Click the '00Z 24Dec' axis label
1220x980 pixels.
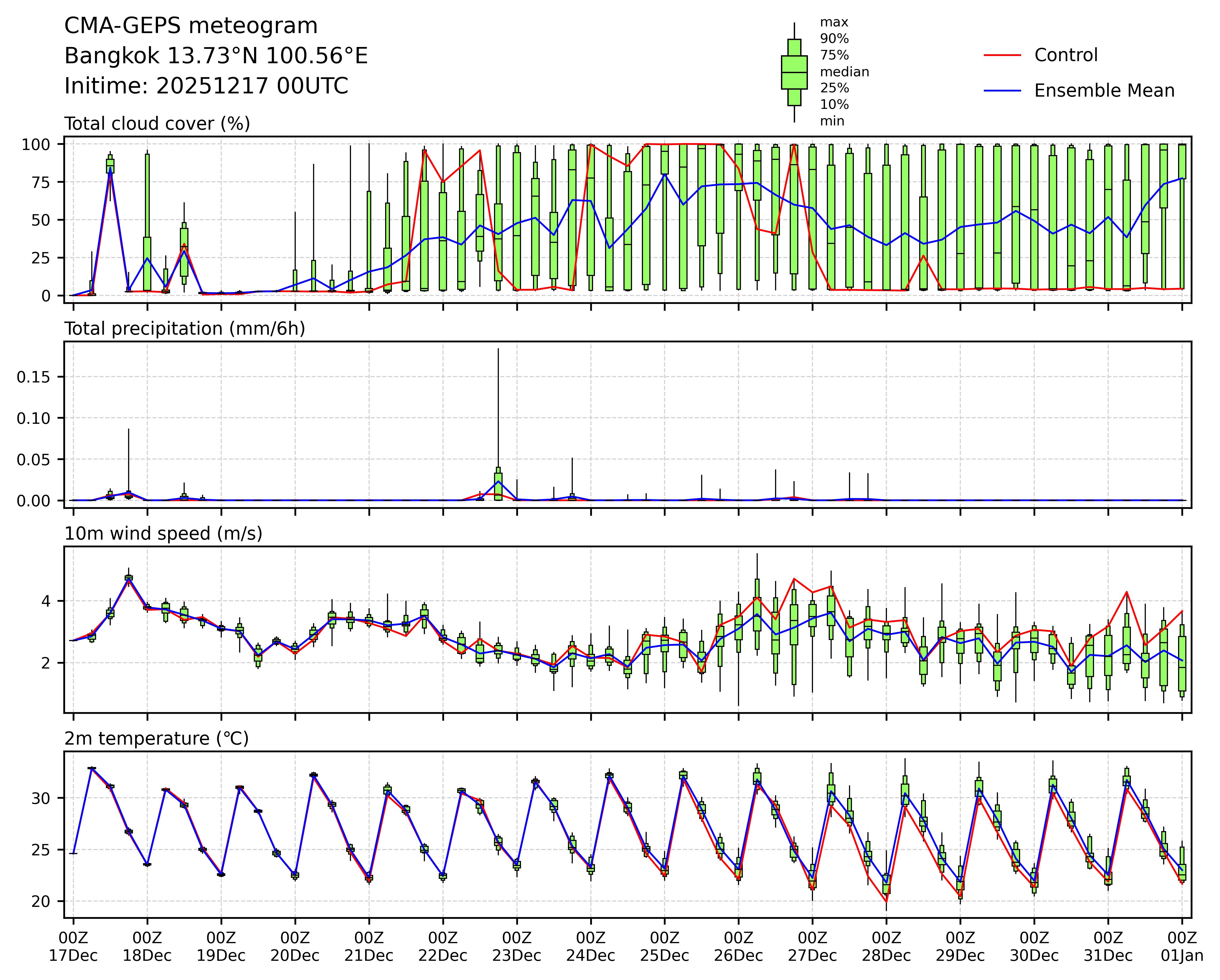click(590, 947)
